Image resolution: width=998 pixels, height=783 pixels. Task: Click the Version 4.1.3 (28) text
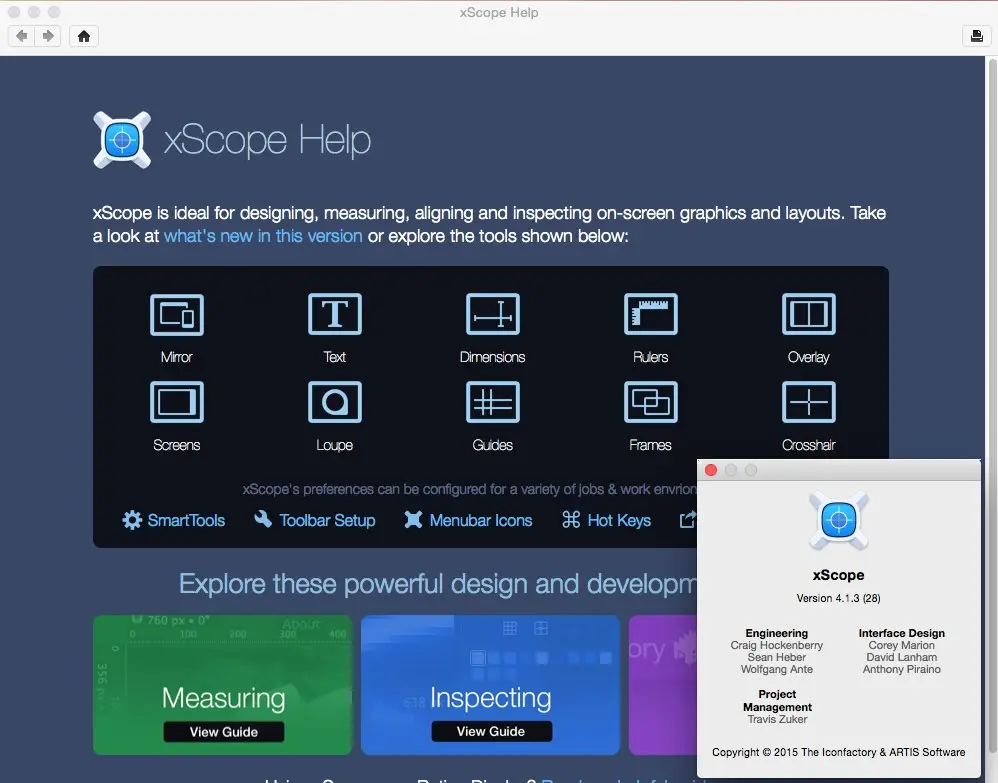pyautogui.click(x=838, y=598)
